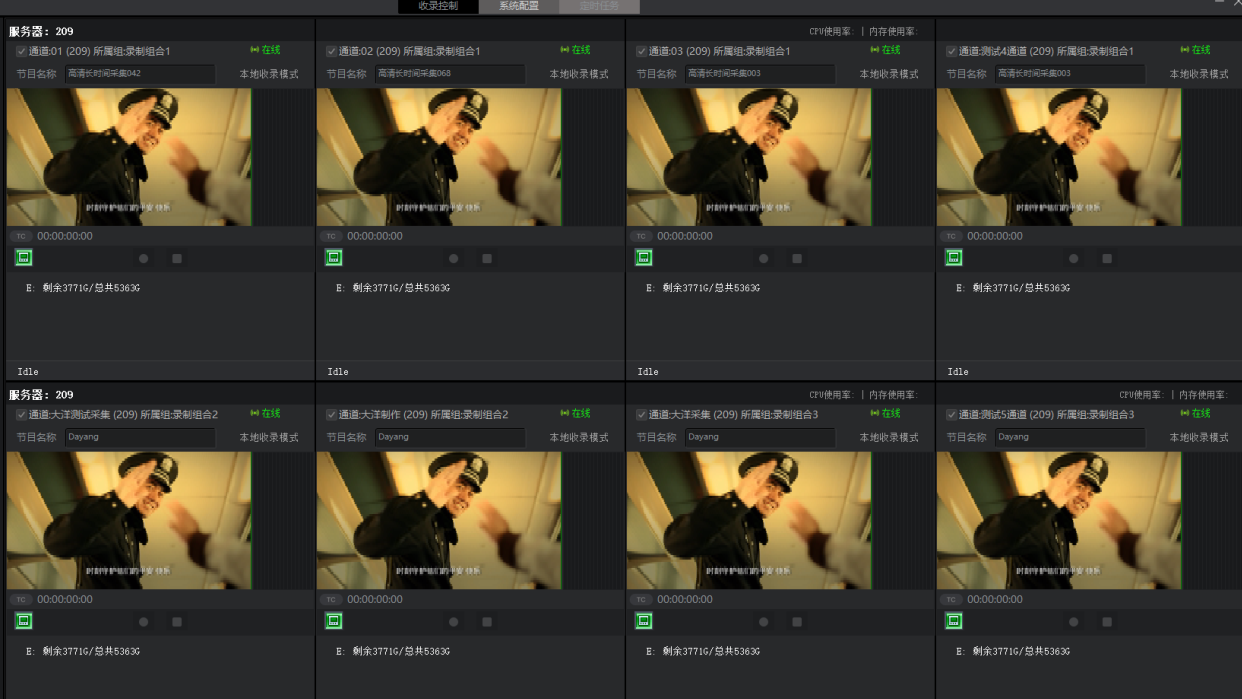Stop recording on 测试4通道
This screenshot has width=1242, height=699.
[x=1107, y=258]
